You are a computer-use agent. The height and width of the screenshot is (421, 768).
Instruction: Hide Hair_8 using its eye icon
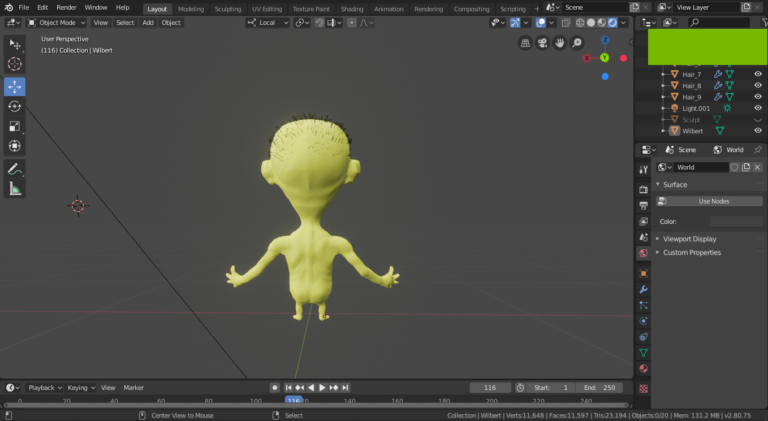click(757, 86)
